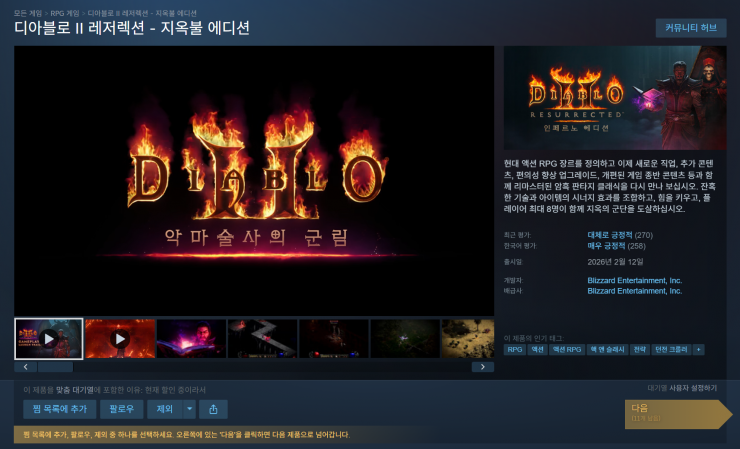Select the 던전 크롤러 tag
Image resolution: width=740 pixels, height=449 pixels.
[x=671, y=349]
